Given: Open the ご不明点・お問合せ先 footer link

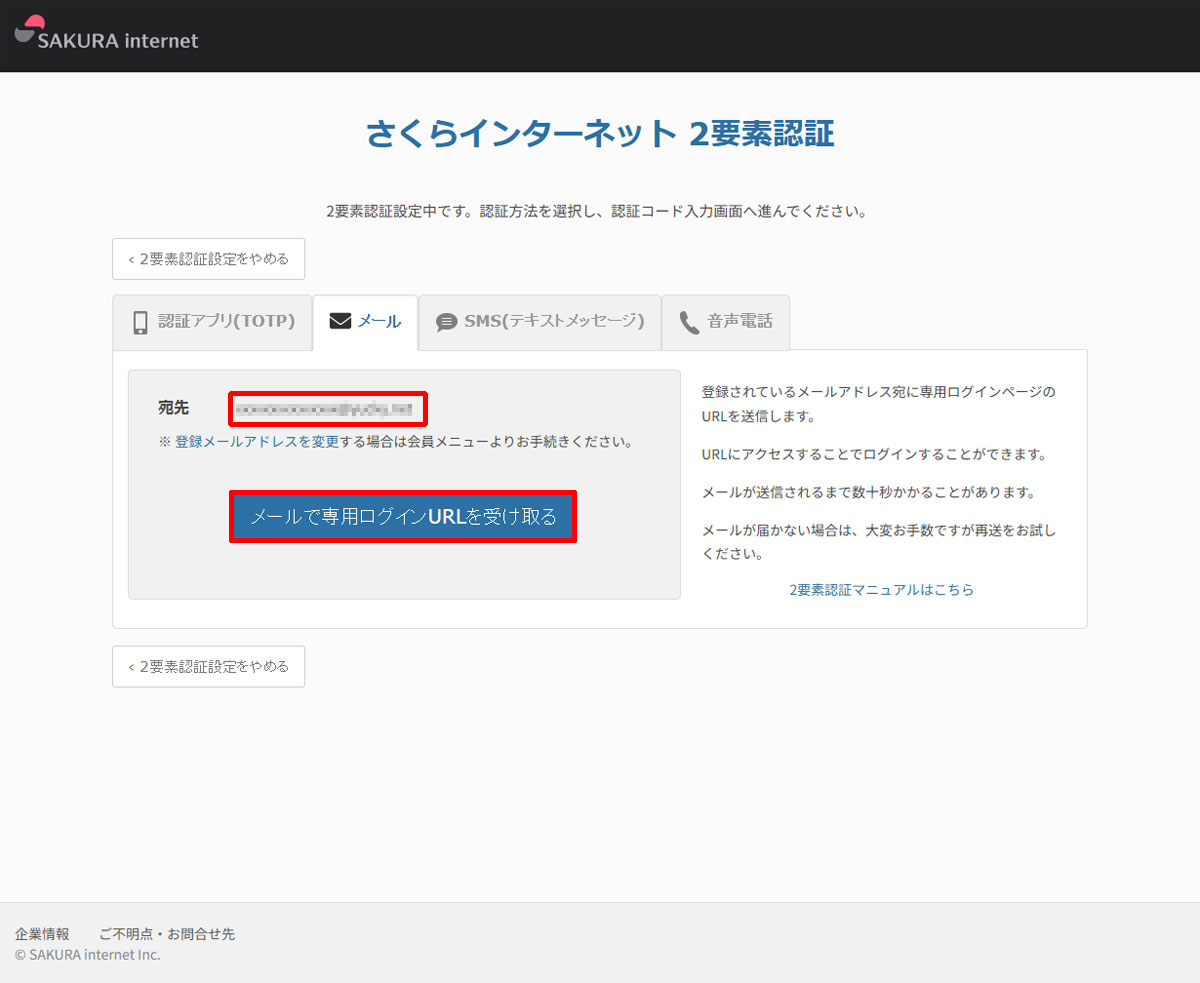Looking at the screenshot, I should coord(167,934).
